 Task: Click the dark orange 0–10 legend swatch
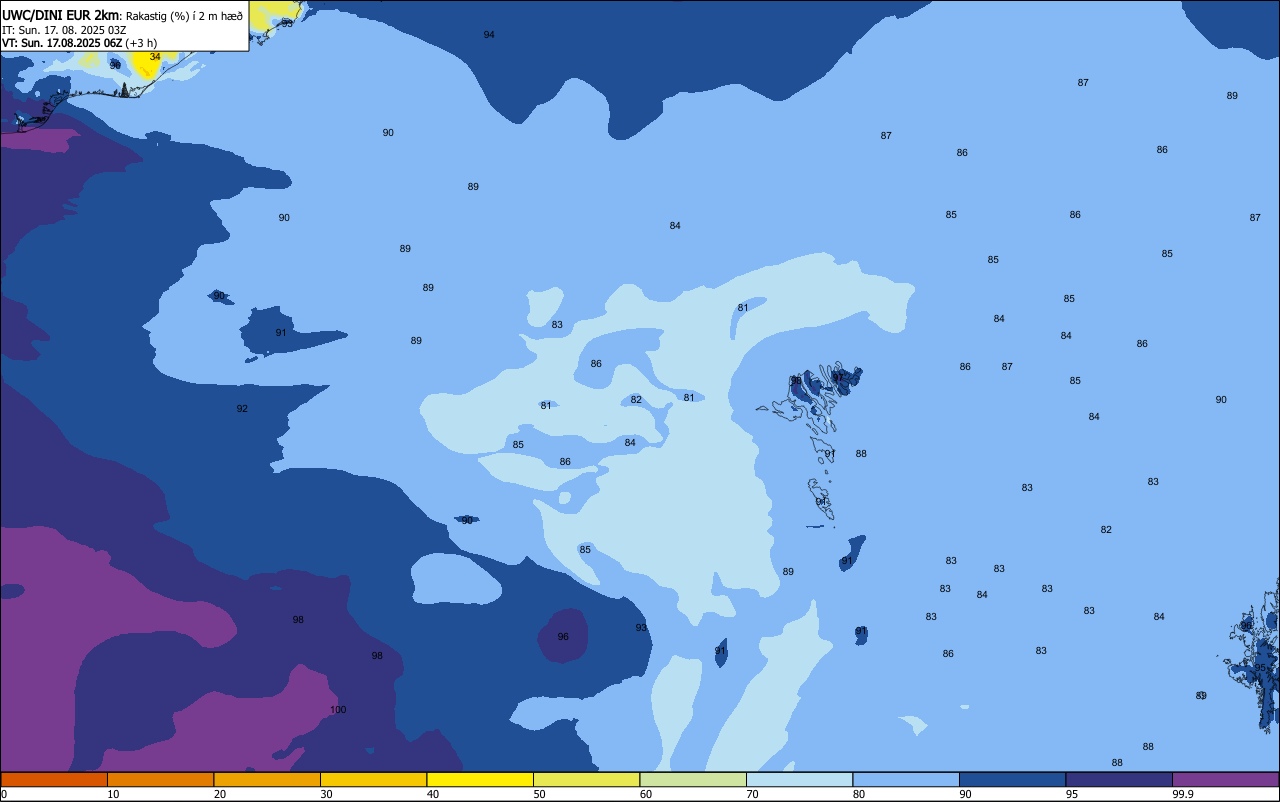point(54,779)
